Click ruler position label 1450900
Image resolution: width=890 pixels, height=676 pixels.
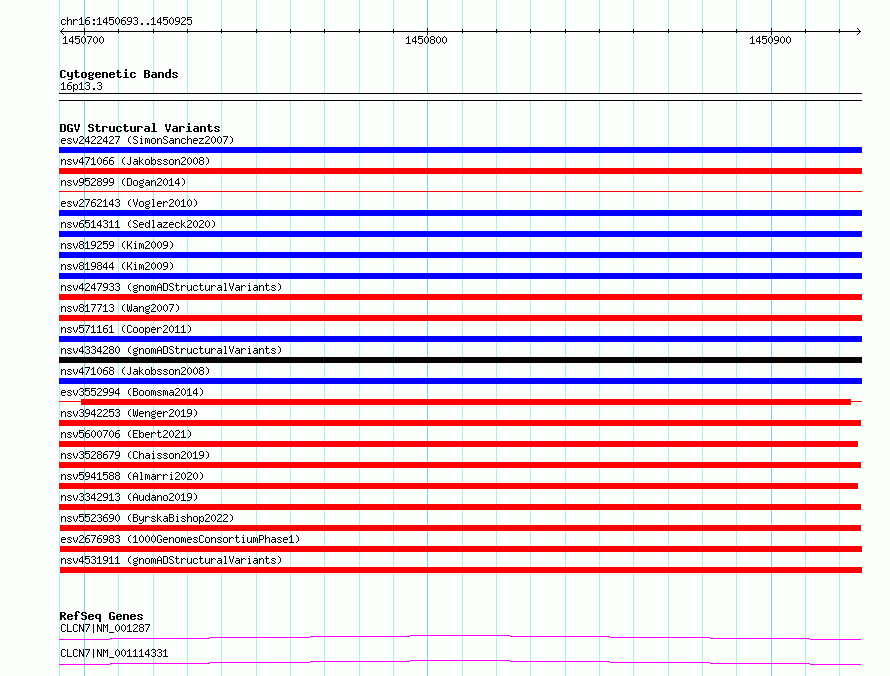point(770,40)
